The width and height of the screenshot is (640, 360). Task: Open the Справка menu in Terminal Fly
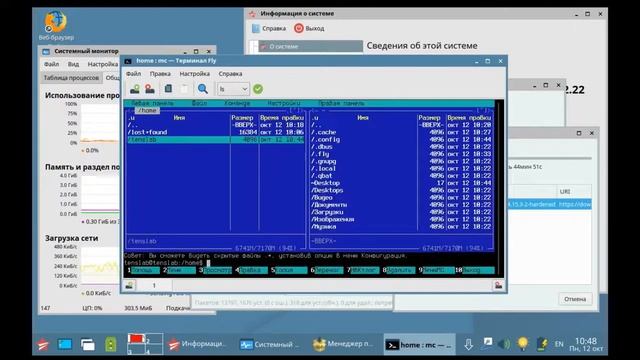[230, 74]
